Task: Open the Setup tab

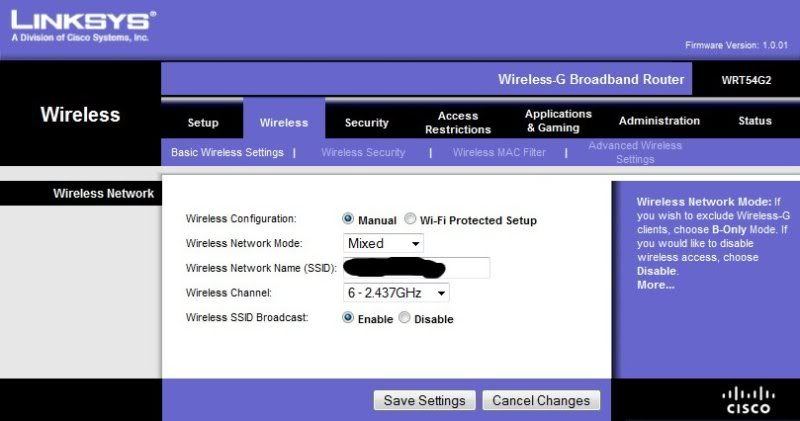Action: (203, 122)
